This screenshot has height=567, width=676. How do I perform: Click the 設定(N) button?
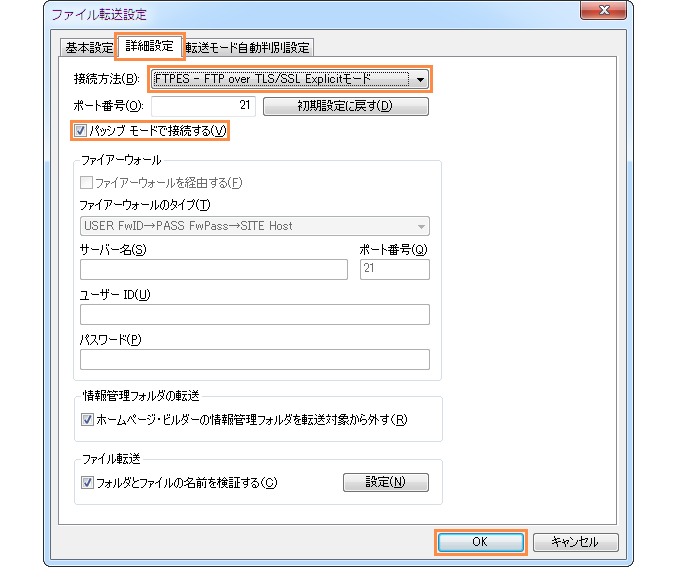386,482
